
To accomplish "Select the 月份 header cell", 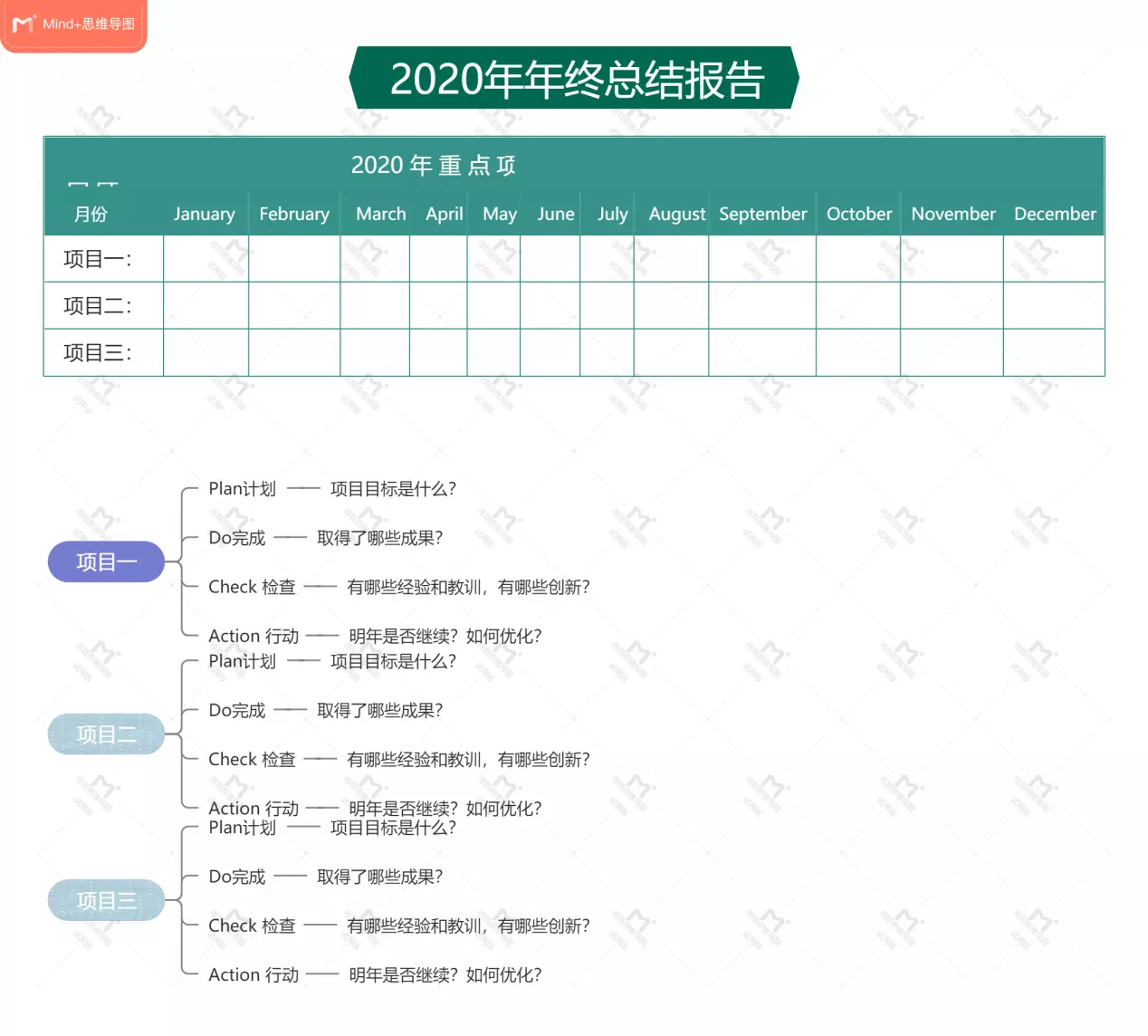I will point(91,215).
